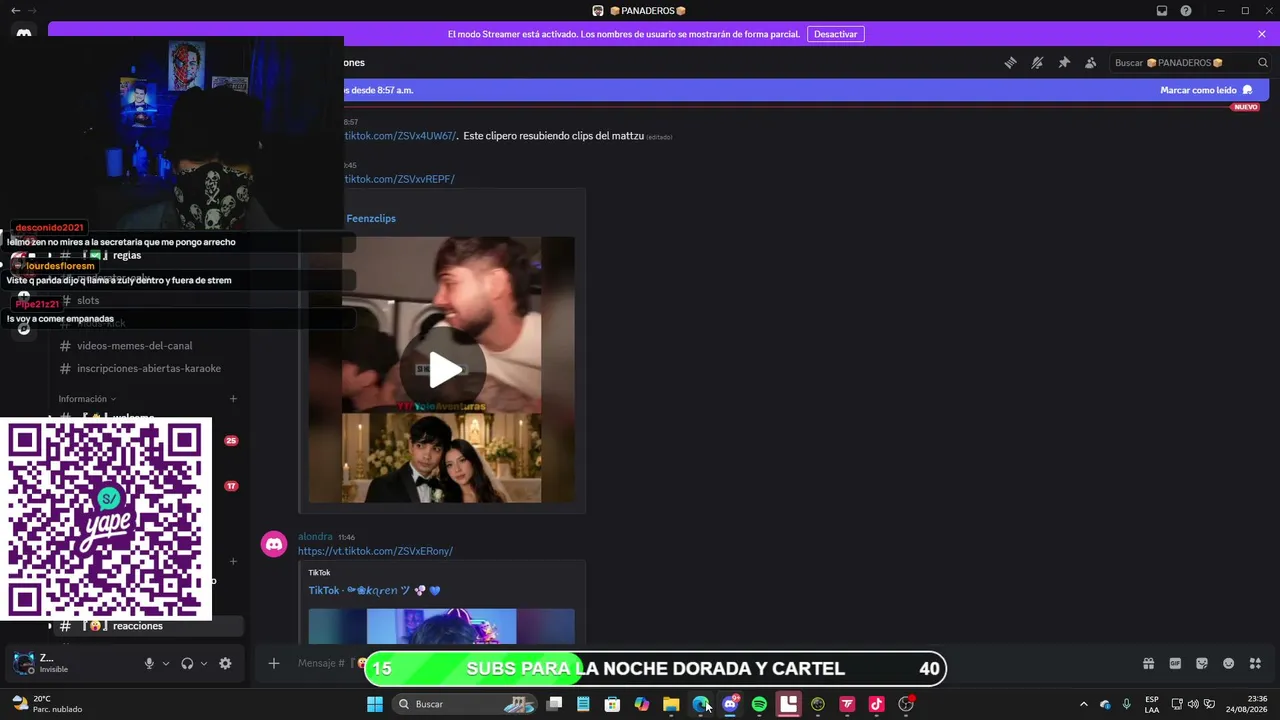
Task: Dismiss the Streamer mode banner
Action: coord(1262,34)
